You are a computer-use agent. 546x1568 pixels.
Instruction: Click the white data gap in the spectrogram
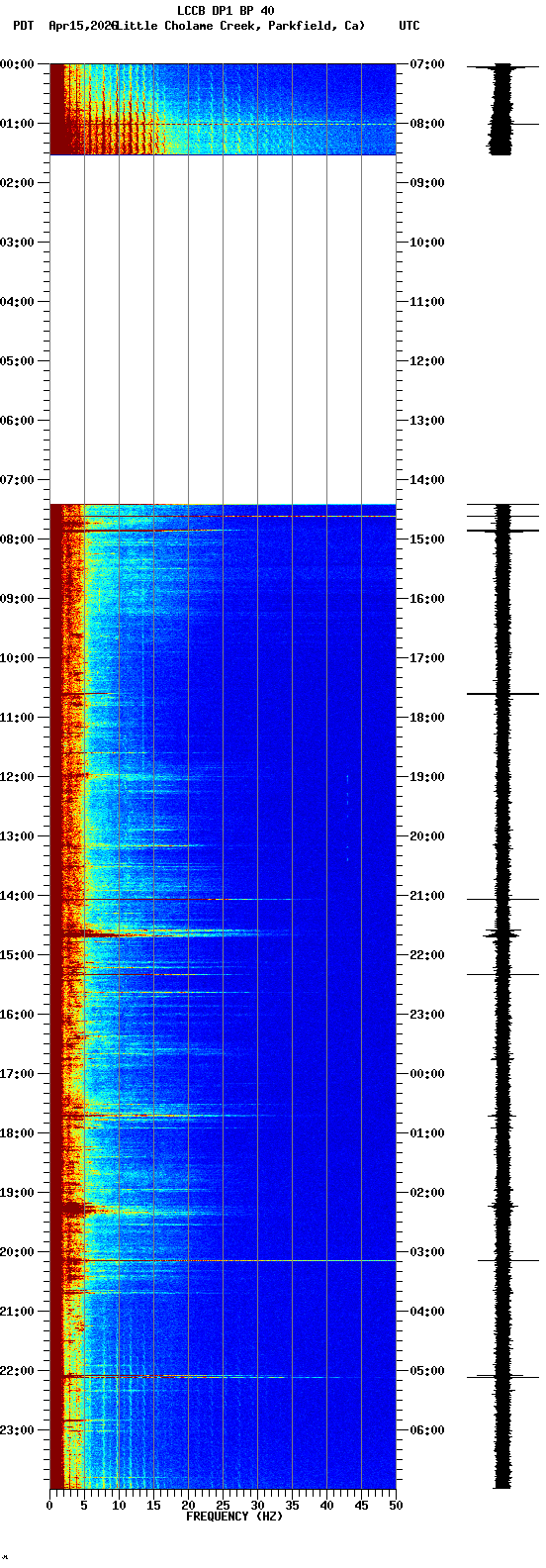(x=223, y=330)
